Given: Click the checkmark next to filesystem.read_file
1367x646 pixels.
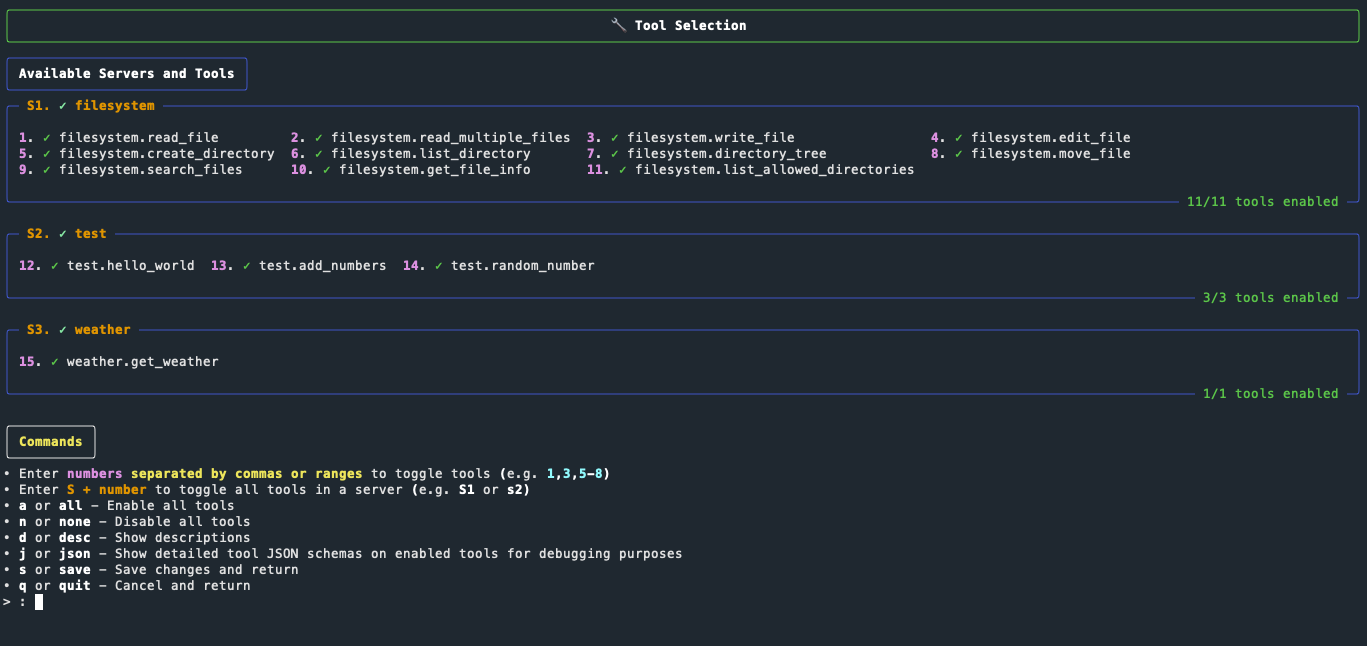Looking at the screenshot, I should (x=47, y=138).
